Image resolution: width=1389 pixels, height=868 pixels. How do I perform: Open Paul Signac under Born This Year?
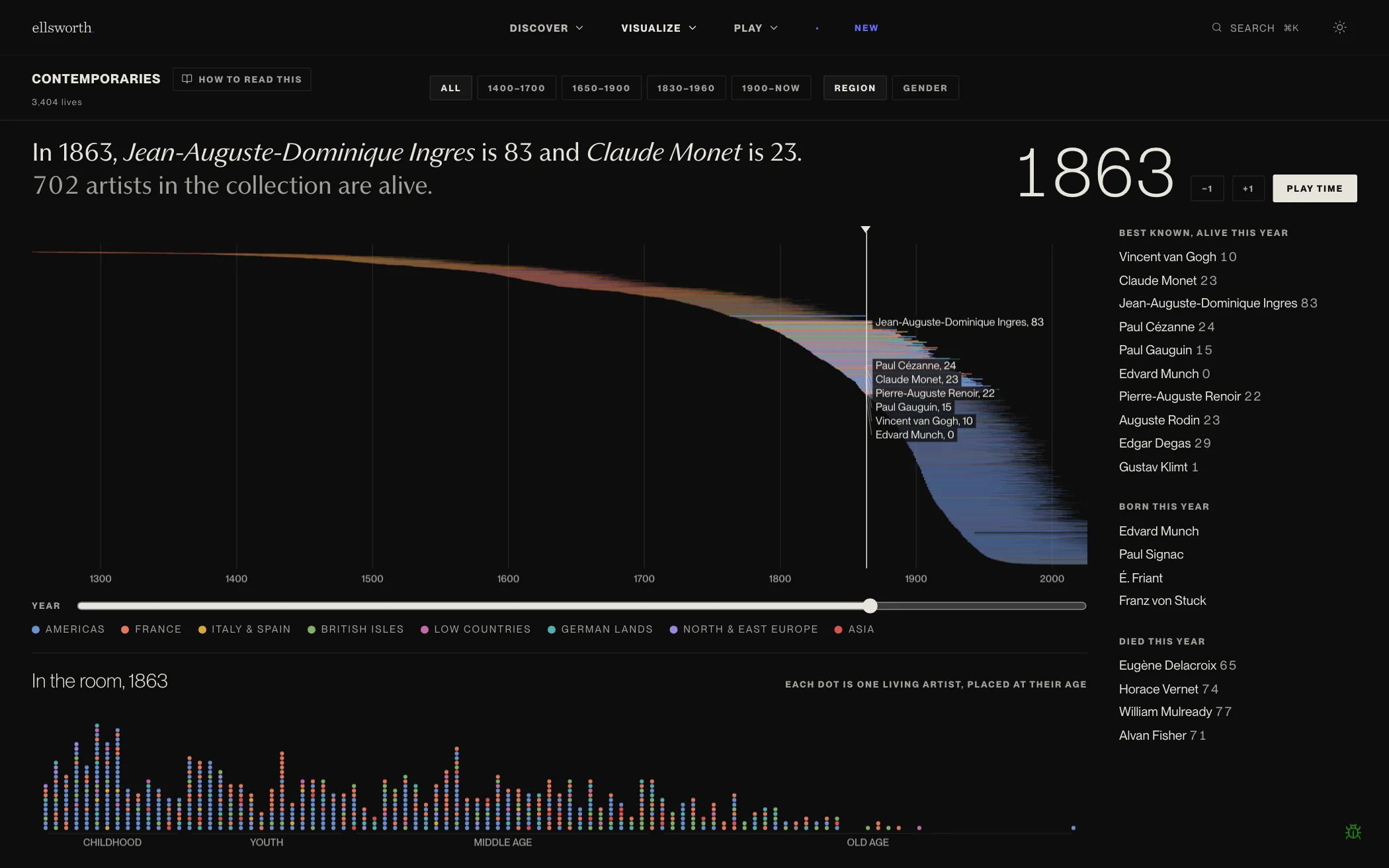click(x=1151, y=554)
